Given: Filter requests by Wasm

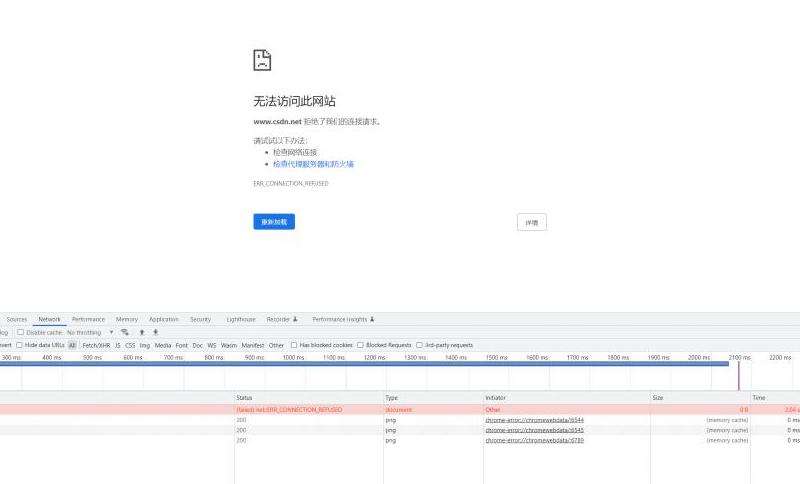Looking at the screenshot, I should click(x=229, y=345).
